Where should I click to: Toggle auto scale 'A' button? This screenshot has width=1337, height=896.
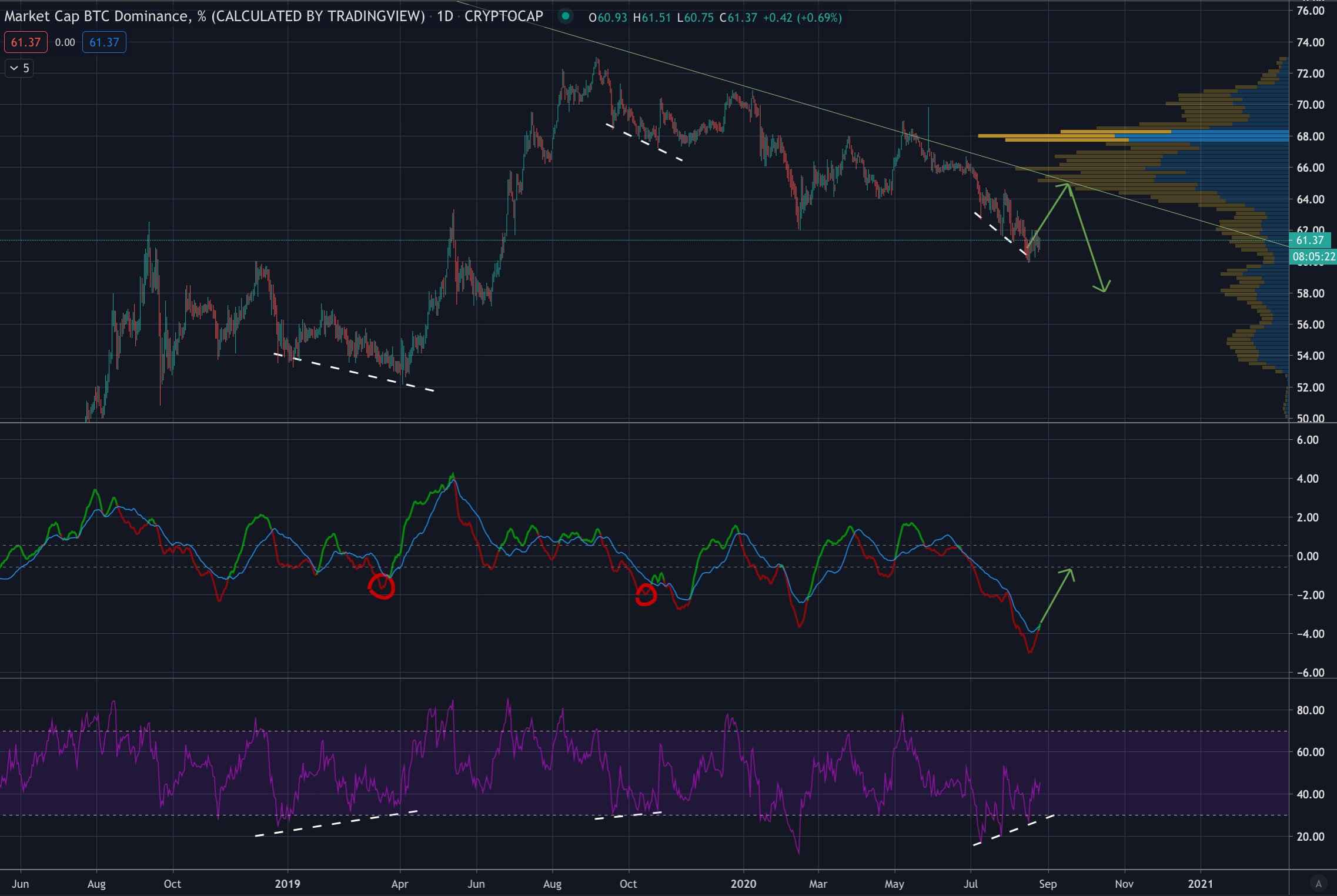pyautogui.click(x=1318, y=884)
